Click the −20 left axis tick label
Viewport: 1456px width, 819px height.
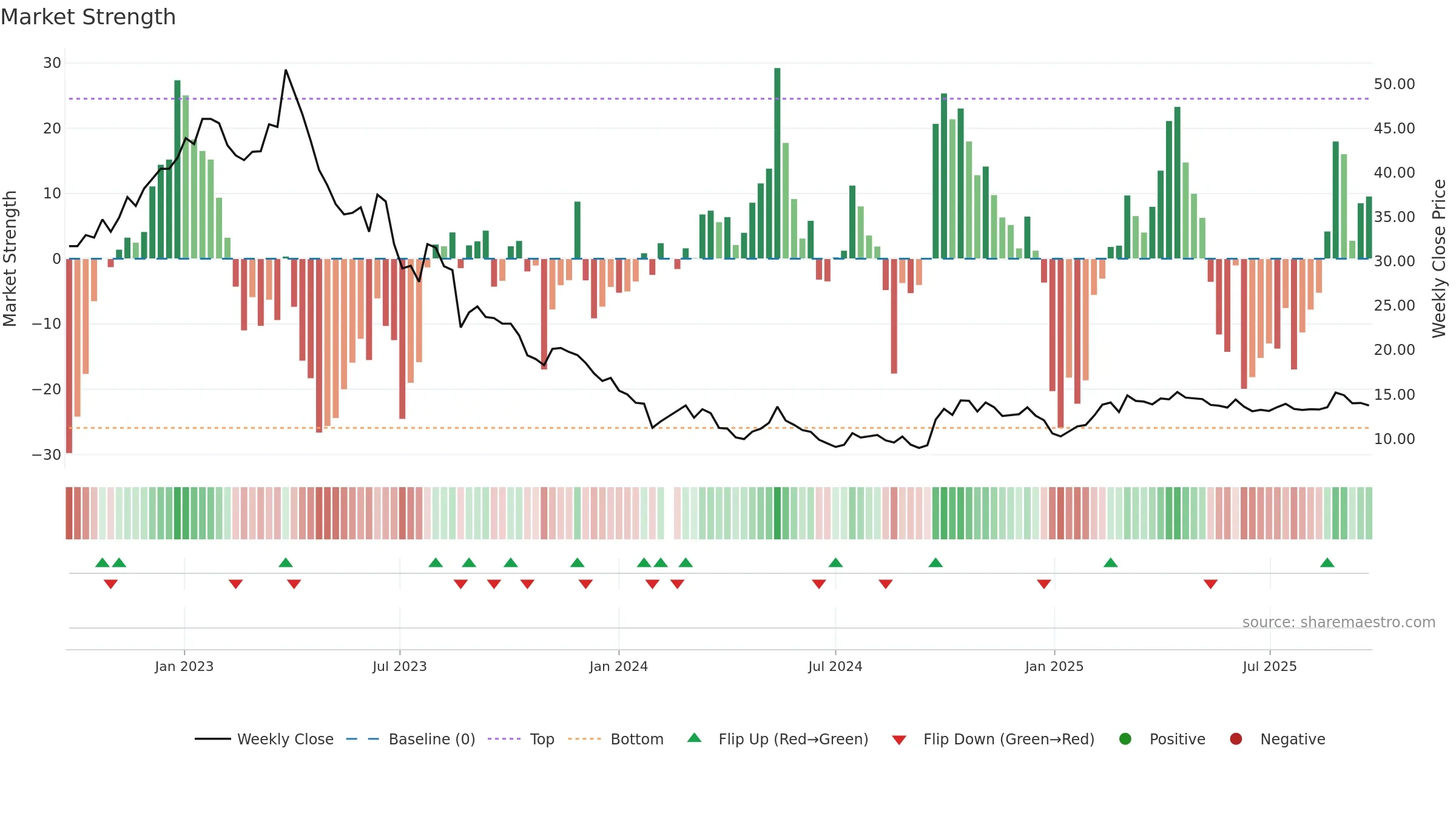click(47, 389)
